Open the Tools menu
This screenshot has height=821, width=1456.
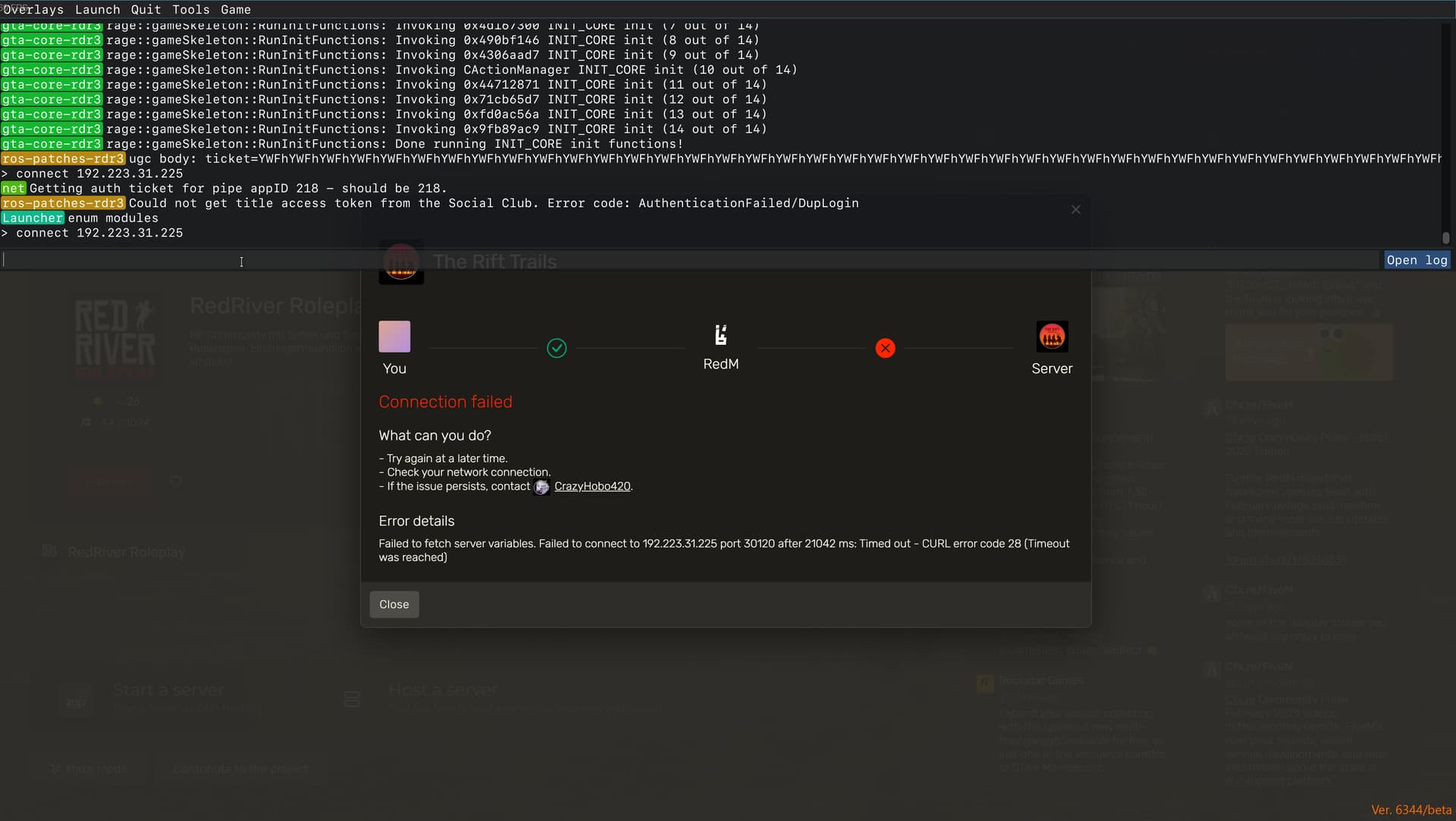tap(190, 9)
